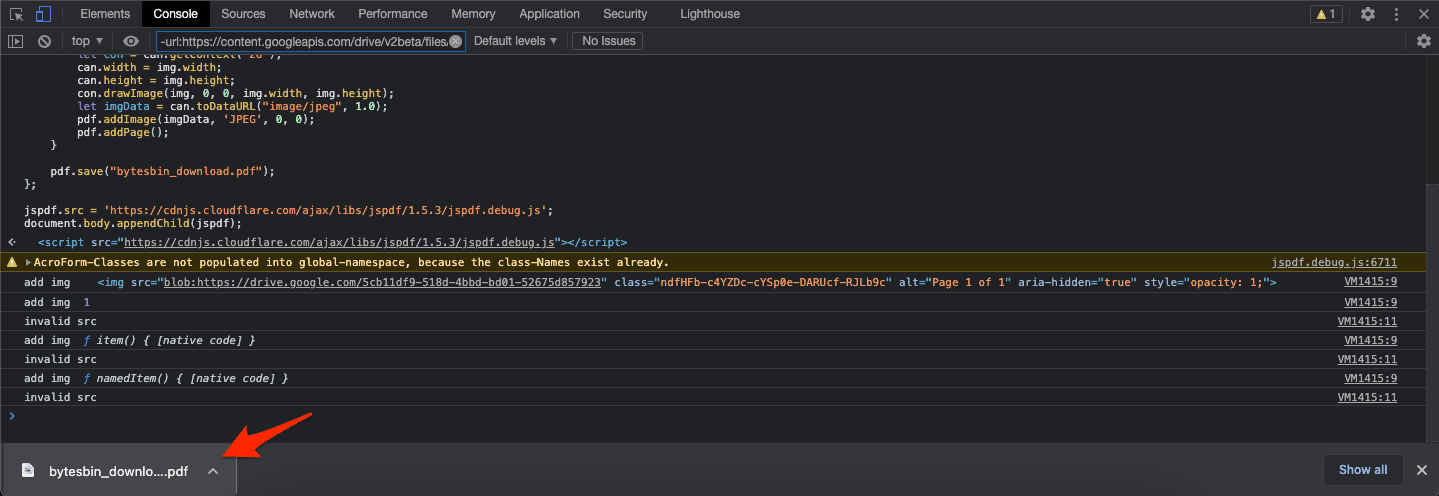Click the console filter input field
The width and height of the screenshot is (1439, 496).
(300, 41)
